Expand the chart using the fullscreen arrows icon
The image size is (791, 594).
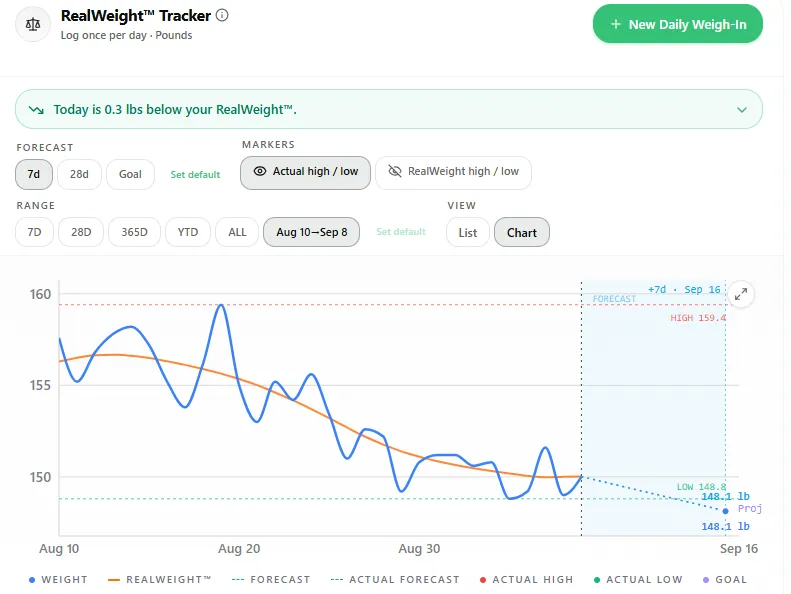741,294
